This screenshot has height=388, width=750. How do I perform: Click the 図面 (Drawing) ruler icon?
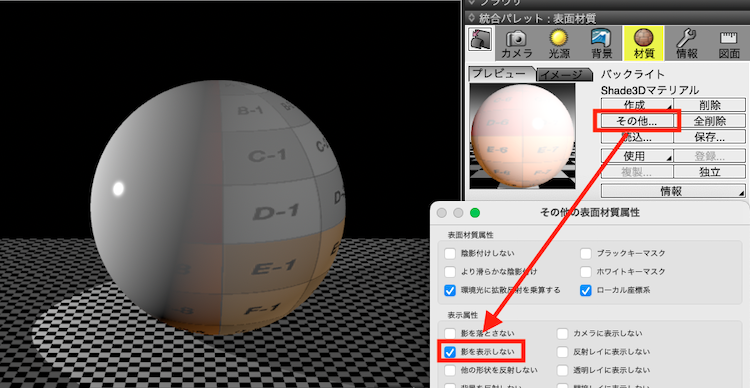point(729,44)
